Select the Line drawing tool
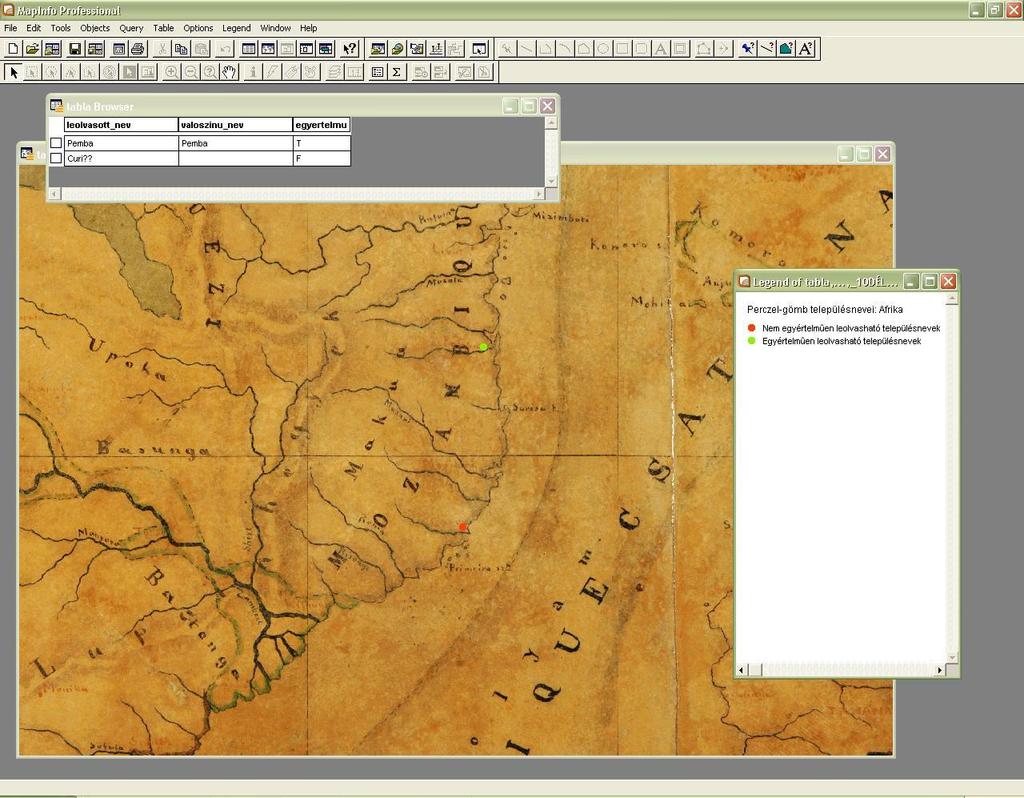The width and height of the screenshot is (1024, 798). [526, 49]
